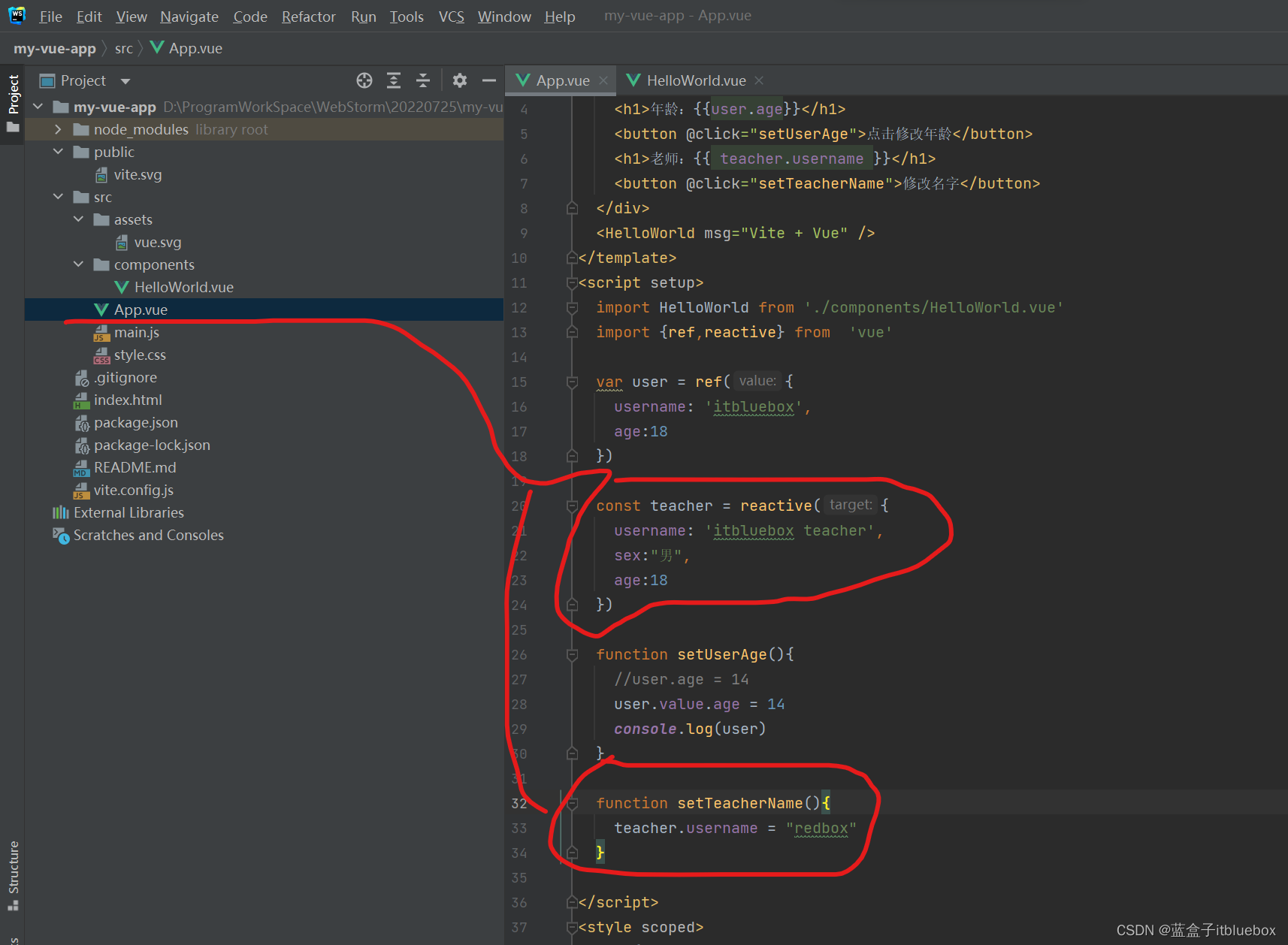This screenshot has width=1288, height=945.
Task: Select vite.config.js in the project tree
Action: (264, 490)
